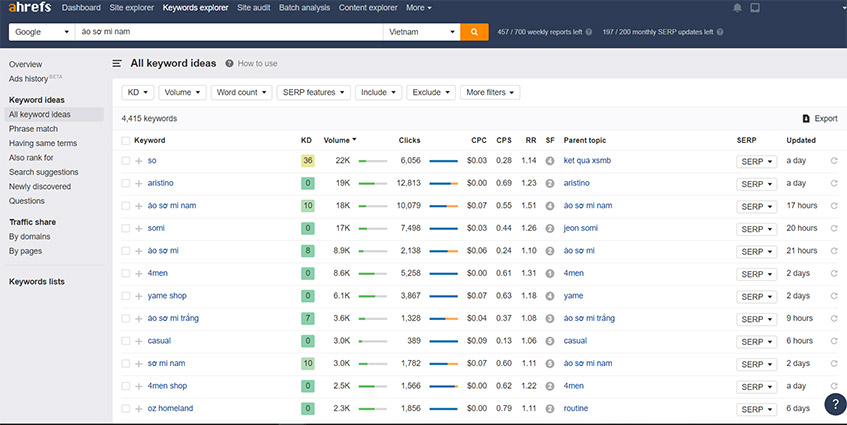Add keyword 'aristino' with plus icon
847x425 pixels.
[139, 184]
